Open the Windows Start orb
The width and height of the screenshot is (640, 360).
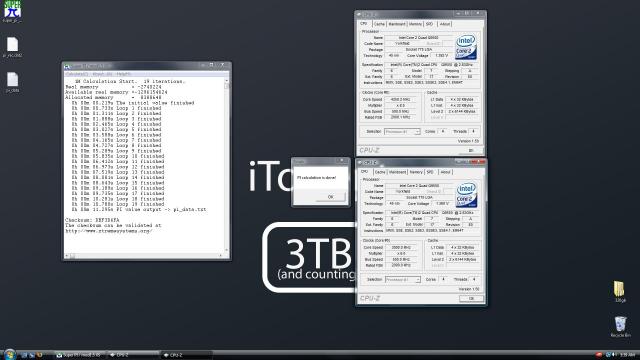coord(10,354)
